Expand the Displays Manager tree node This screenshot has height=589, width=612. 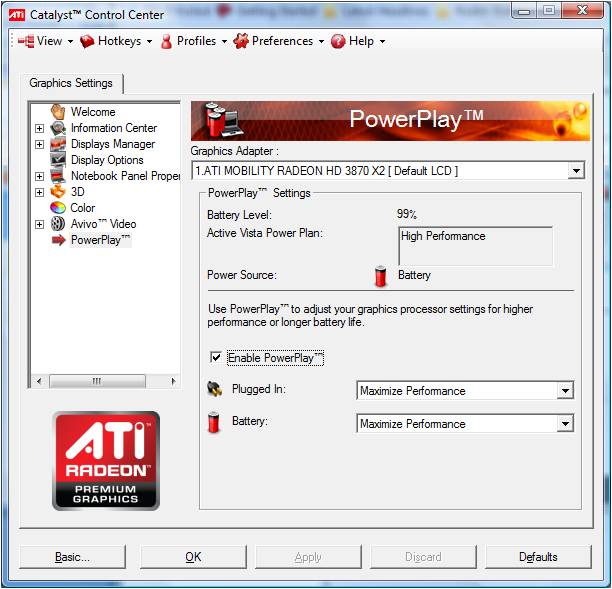pos(39,144)
